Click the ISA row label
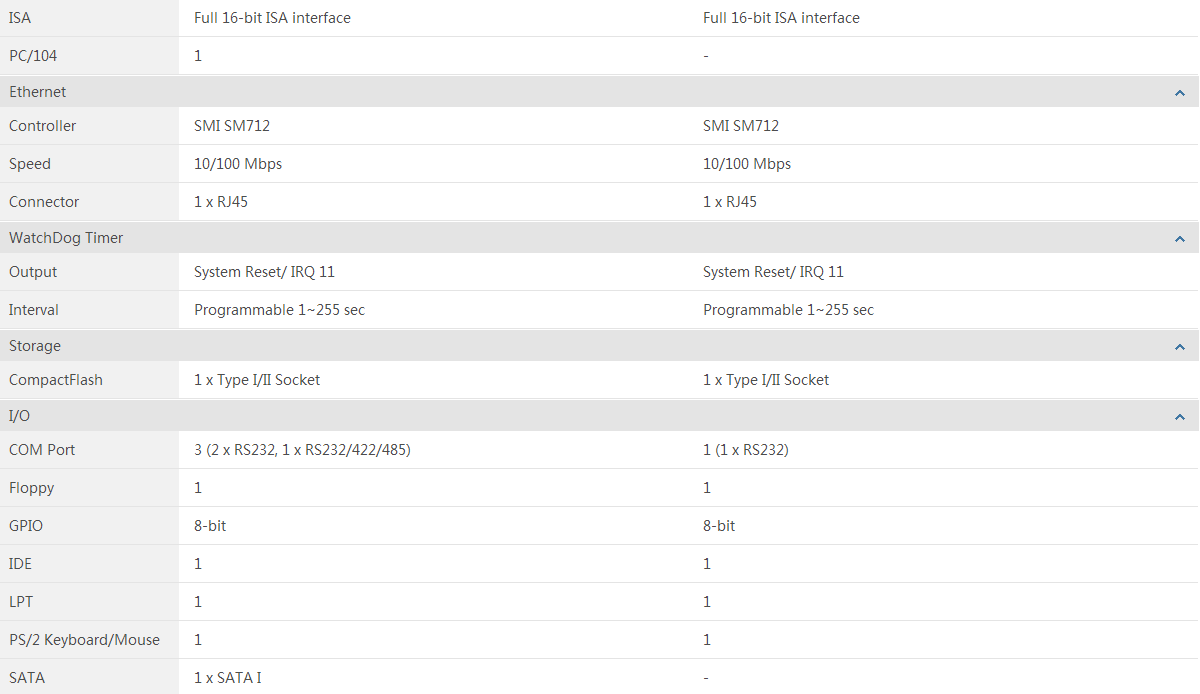The width and height of the screenshot is (1200, 694). 20,18
